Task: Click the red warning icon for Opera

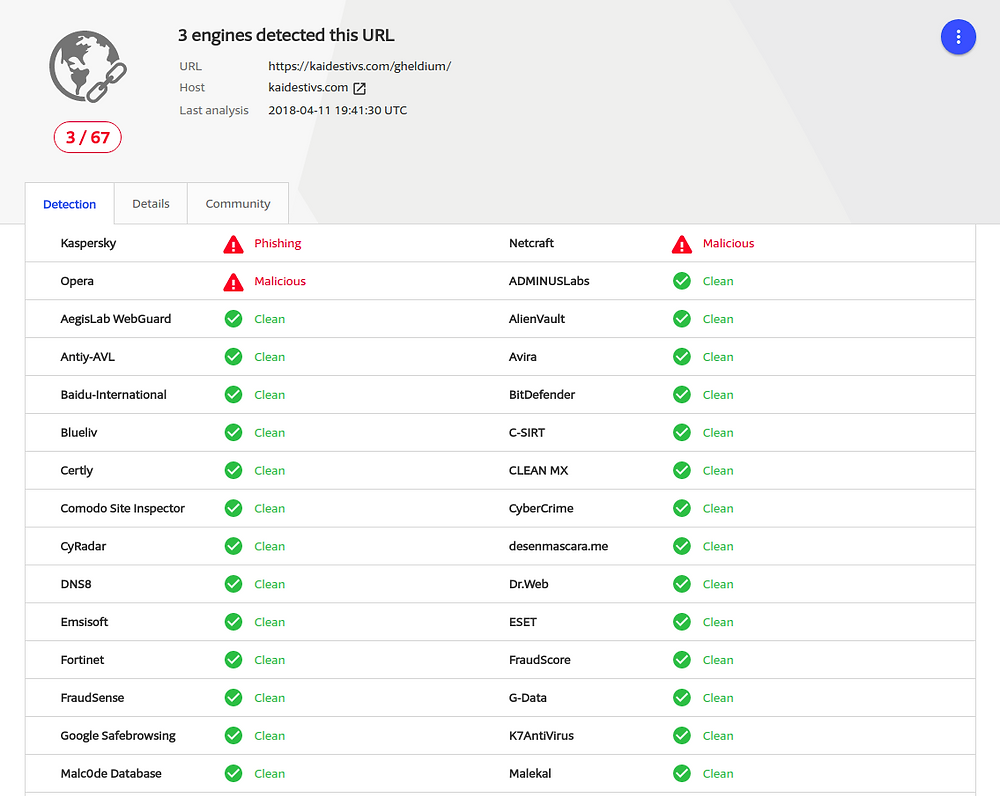Action: pos(233,281)
